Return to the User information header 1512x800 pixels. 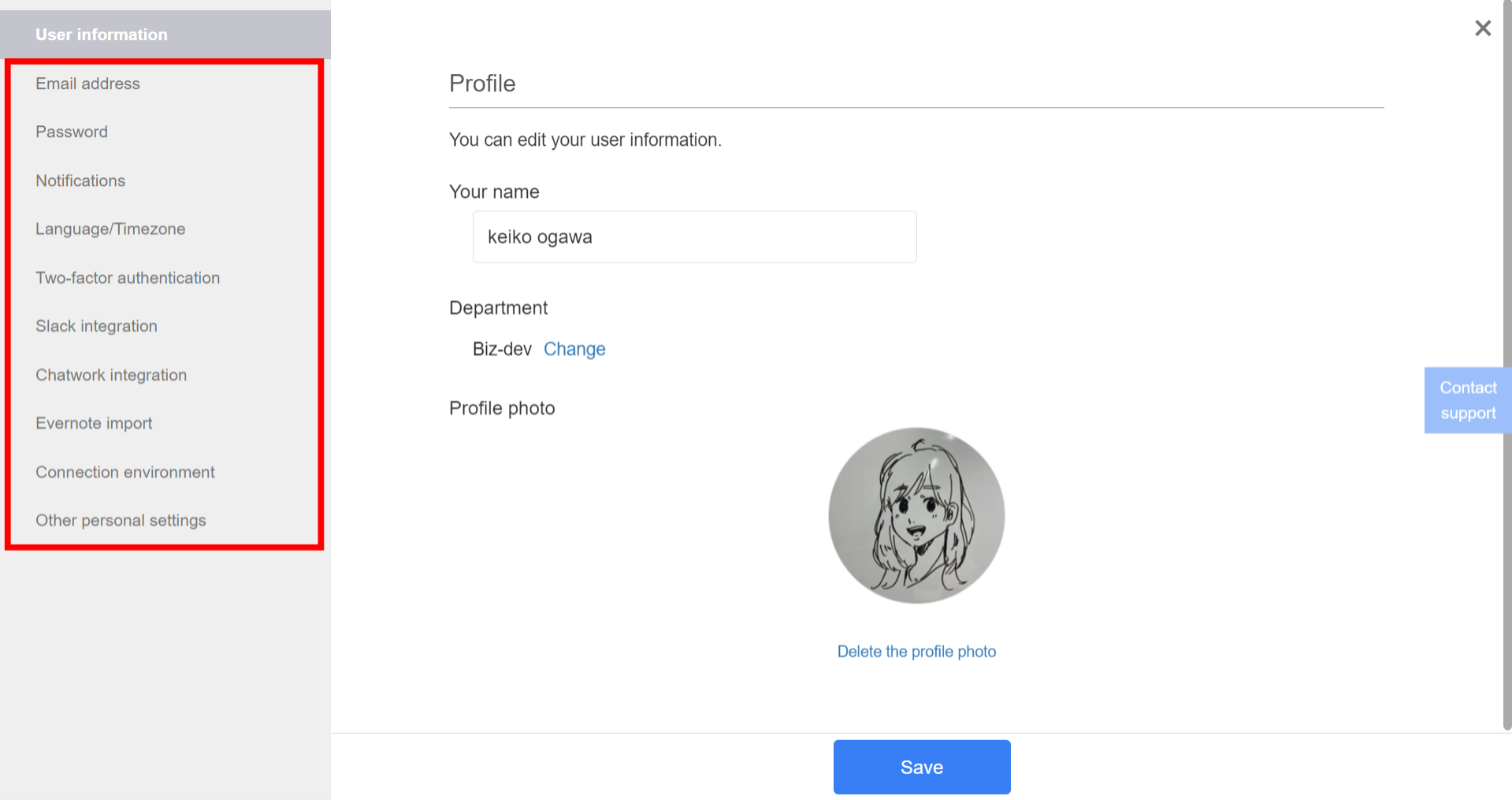click(101, 35)
